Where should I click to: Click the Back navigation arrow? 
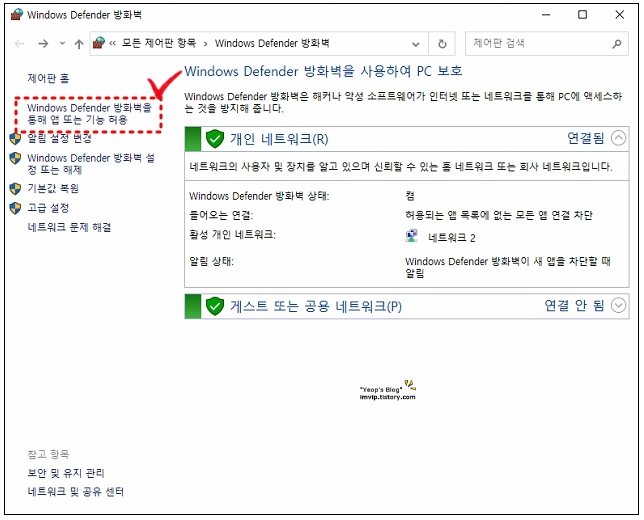(x=19, y=44)
